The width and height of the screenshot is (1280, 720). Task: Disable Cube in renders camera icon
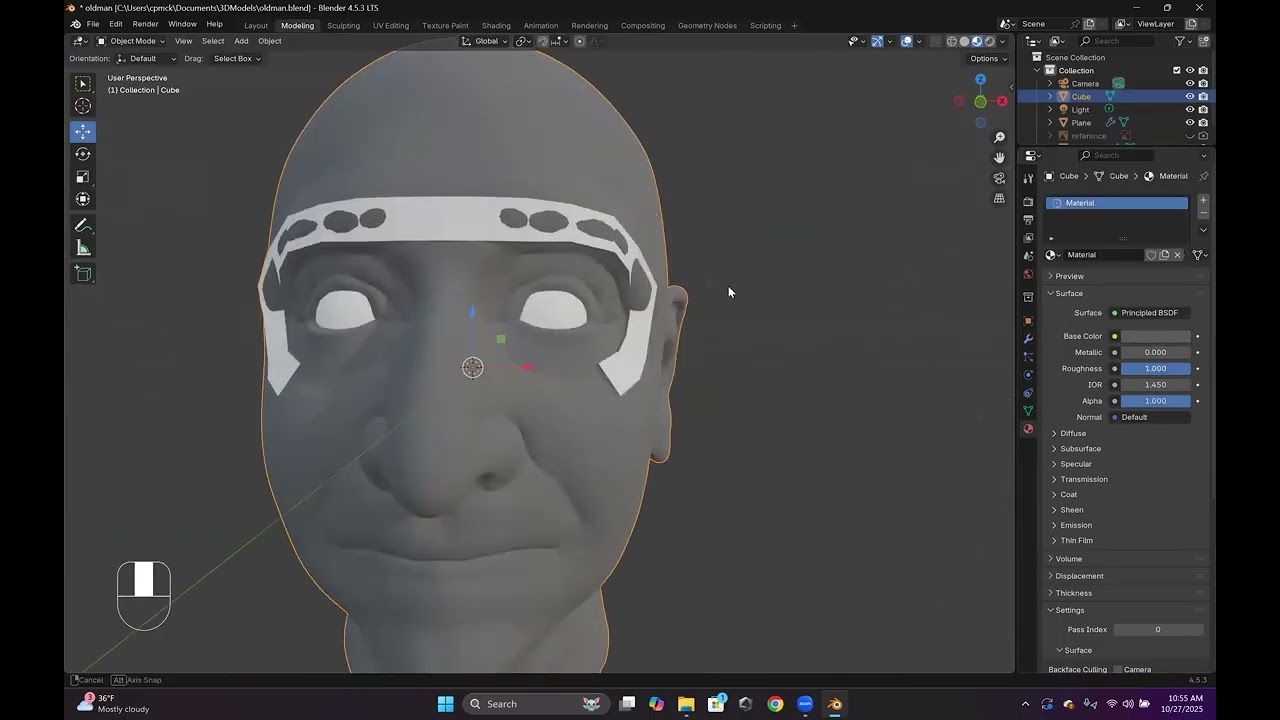(1203, 96)
